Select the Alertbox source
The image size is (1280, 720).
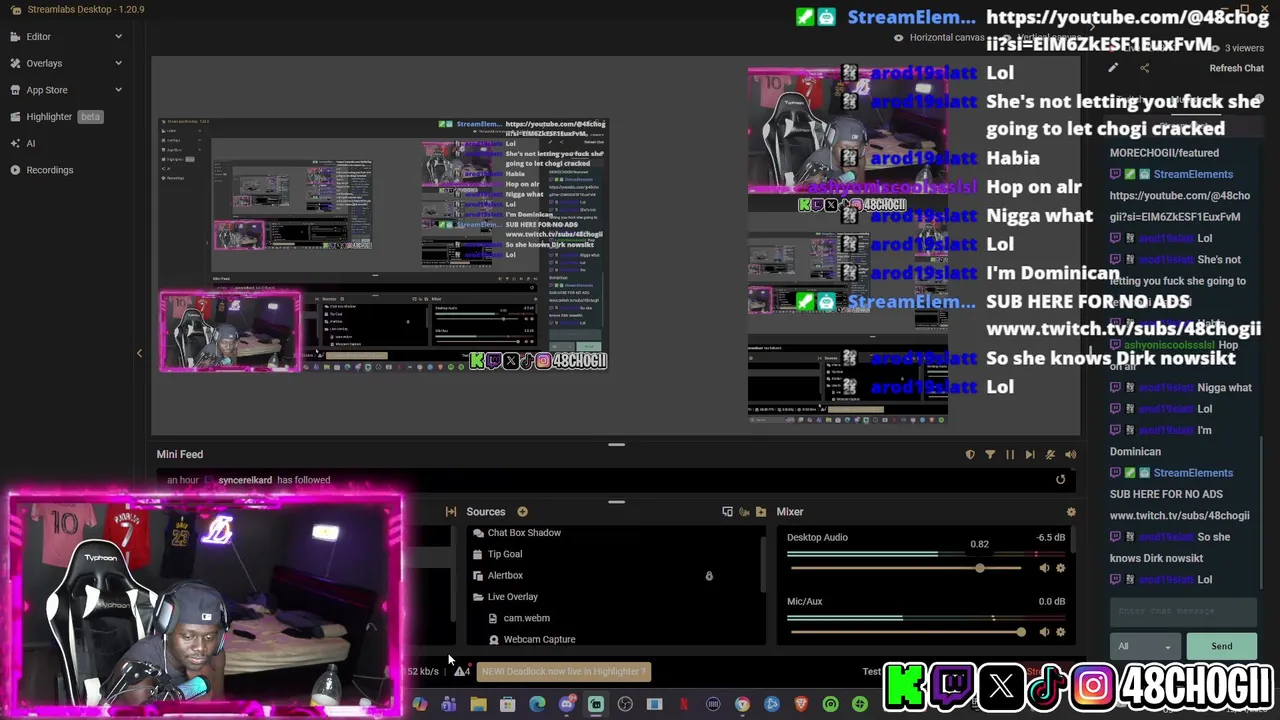click(x=505, y=576)
